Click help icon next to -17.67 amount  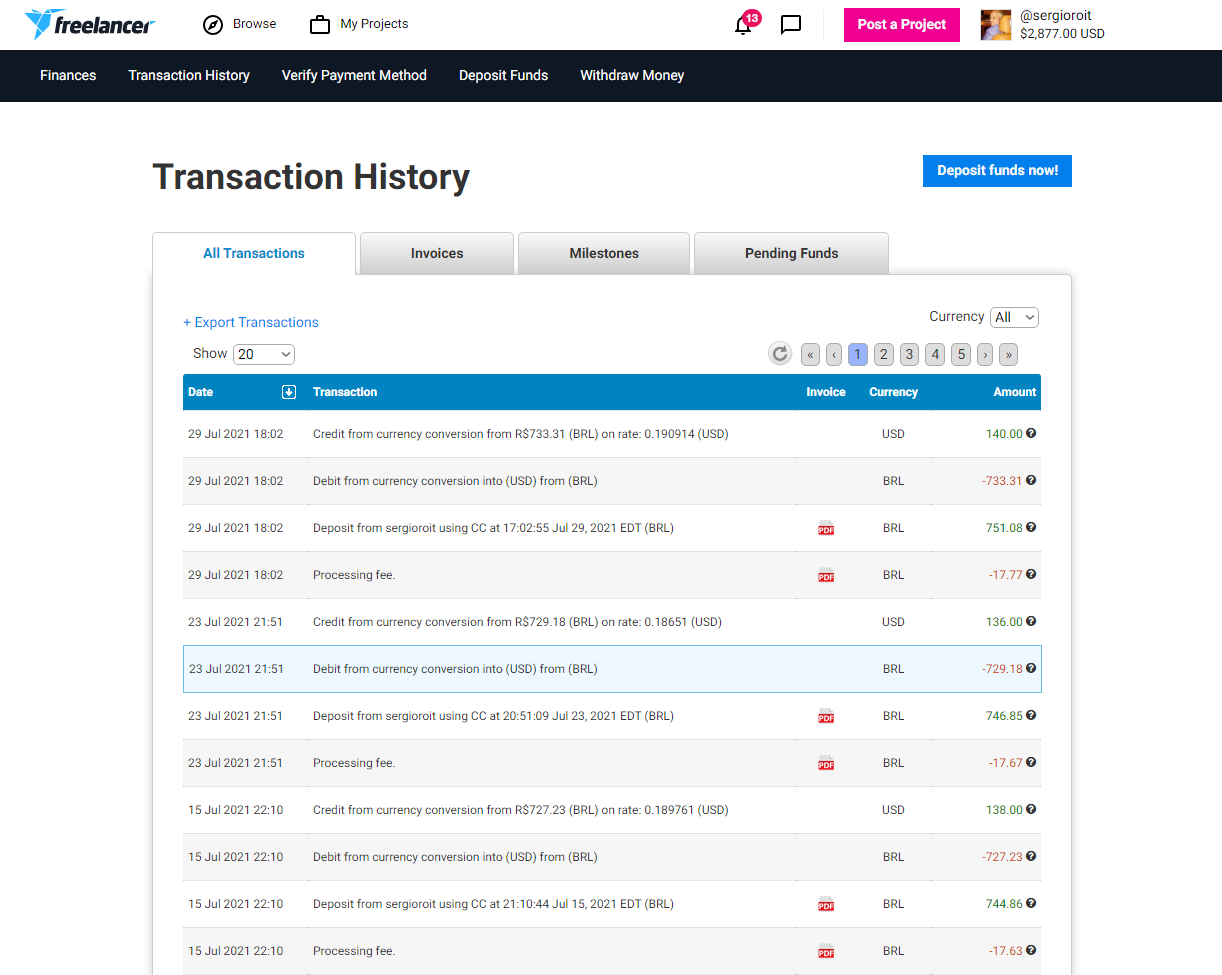tap(1031, 762)
